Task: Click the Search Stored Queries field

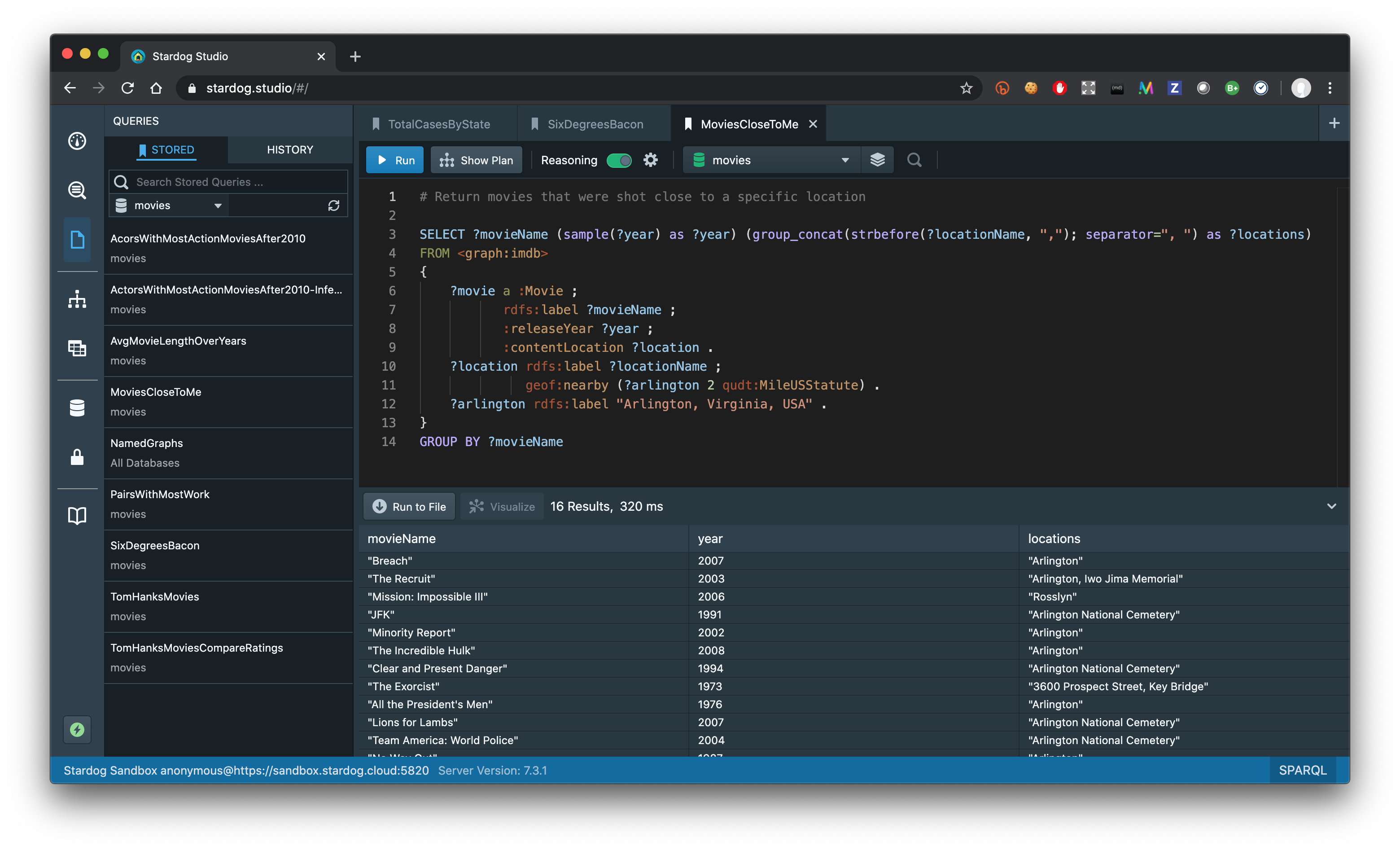Action: [x=227, y=182]
